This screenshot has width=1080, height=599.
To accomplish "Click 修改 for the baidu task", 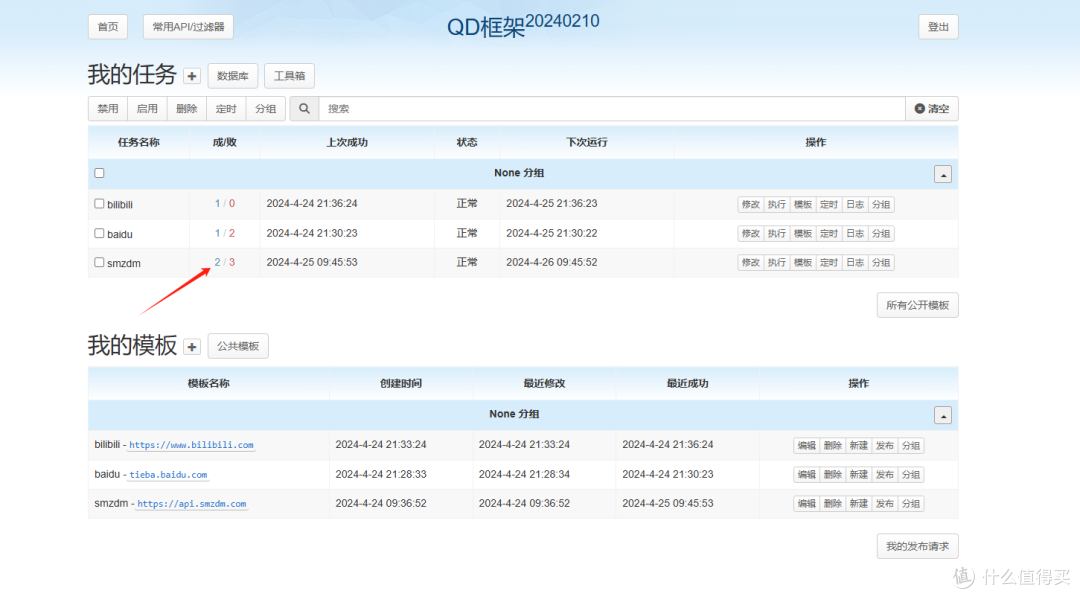I will (x=750, y=233).
